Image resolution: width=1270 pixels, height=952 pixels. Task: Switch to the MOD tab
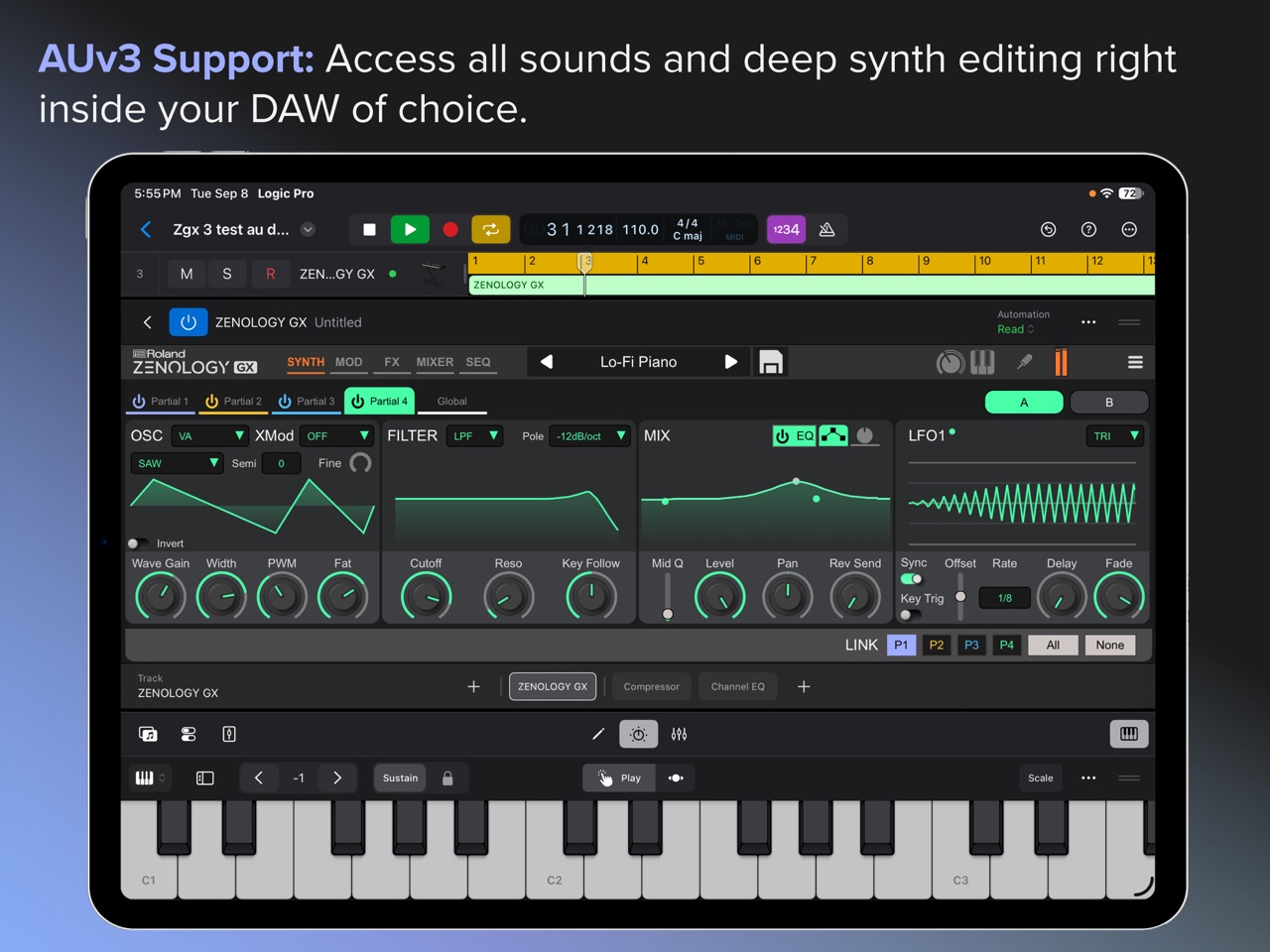coord(348,363)
